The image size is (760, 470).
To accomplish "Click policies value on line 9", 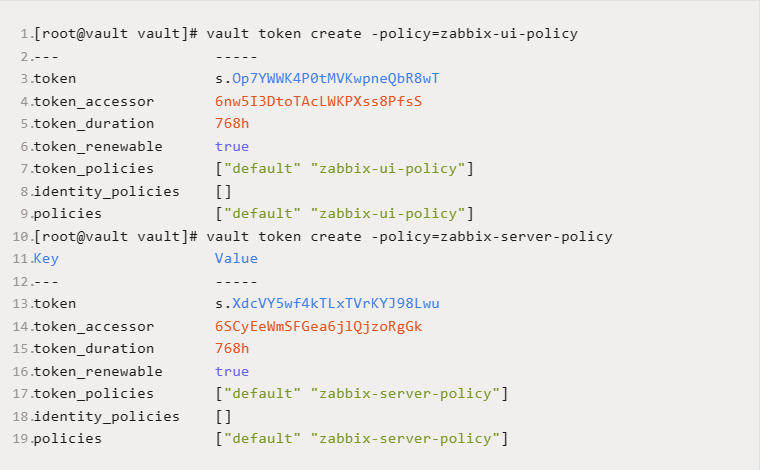I will 344,214.
